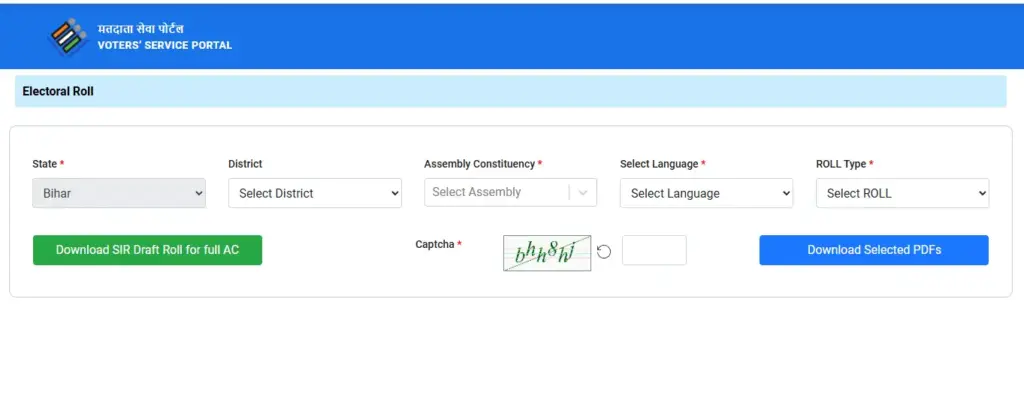Screen dimensions: 1024x420
Task: Click the captcha image with green letters
Action: pos(547,253)
